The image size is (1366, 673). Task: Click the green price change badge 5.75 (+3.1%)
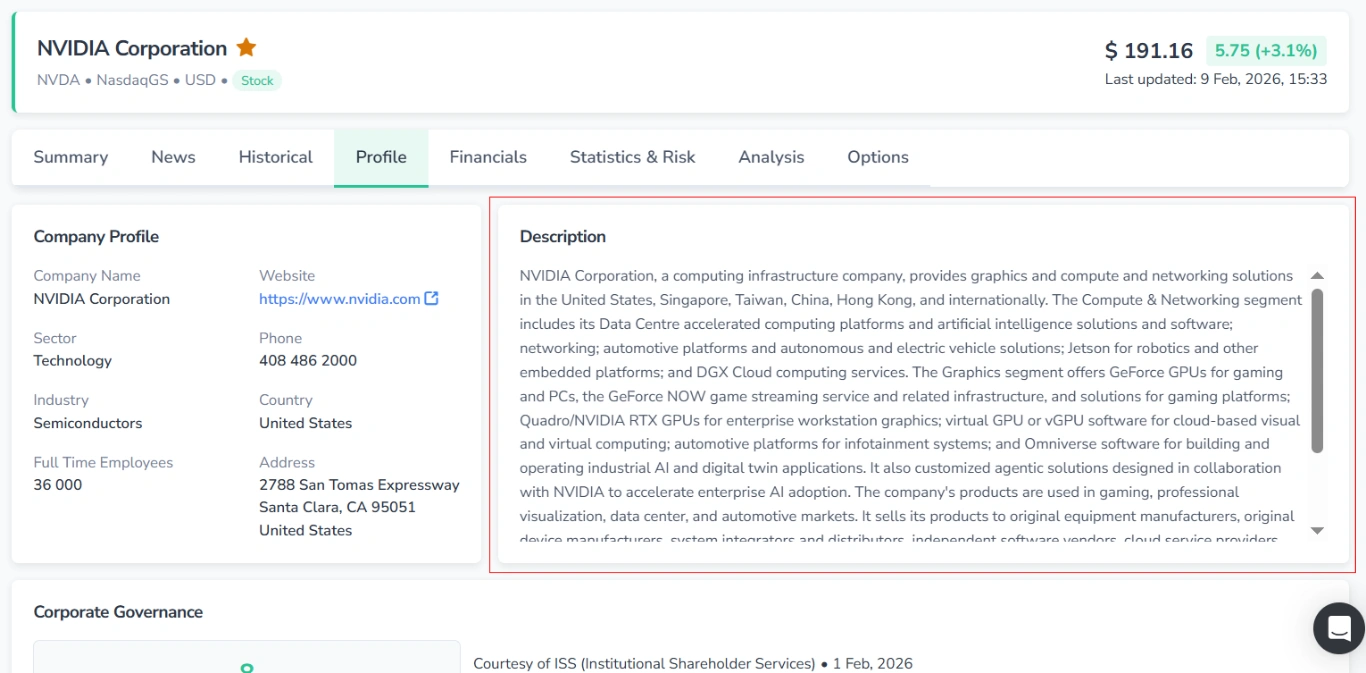click(1266, 49)
